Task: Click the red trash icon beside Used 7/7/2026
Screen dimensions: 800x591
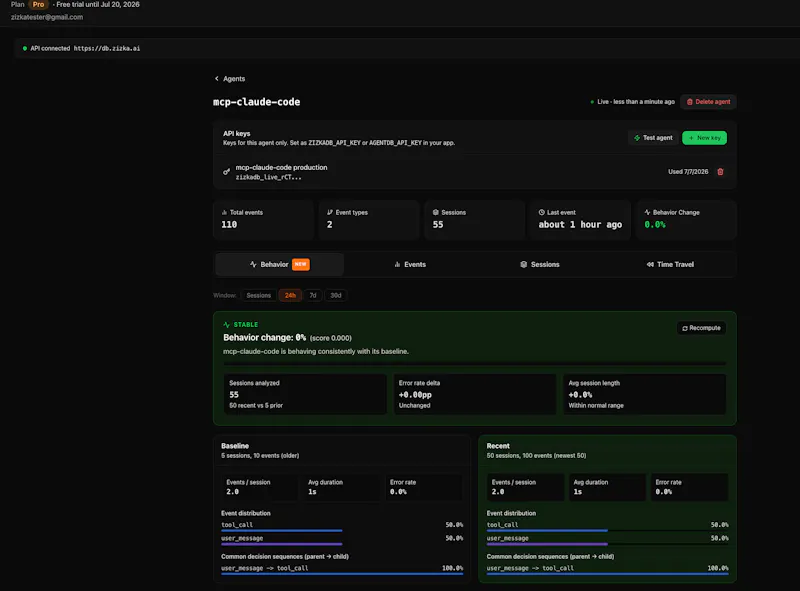Action: pyautogui.click(x=720, y=171)
